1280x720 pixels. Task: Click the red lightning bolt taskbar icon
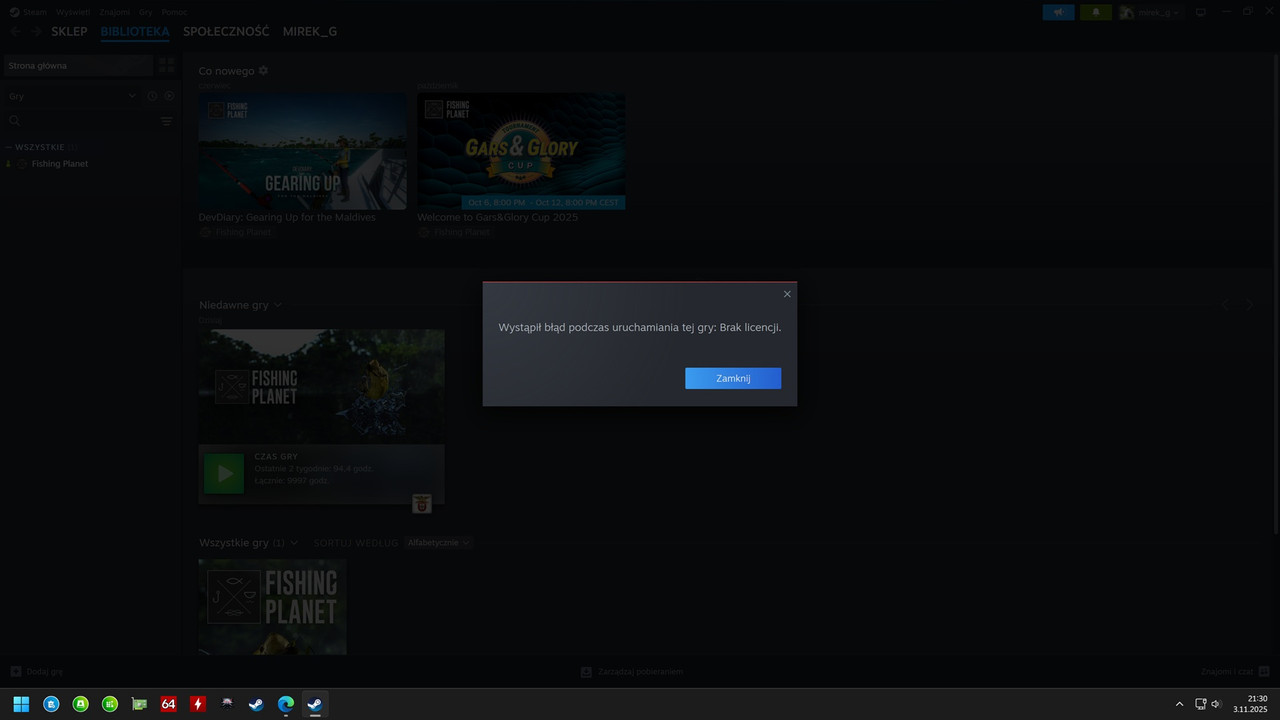click(x=198, y=704)
